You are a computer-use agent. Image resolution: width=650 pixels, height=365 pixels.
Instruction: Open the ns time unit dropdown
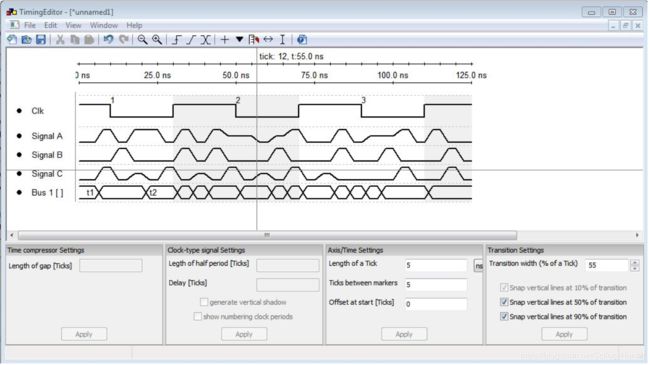tap(478, 265)
